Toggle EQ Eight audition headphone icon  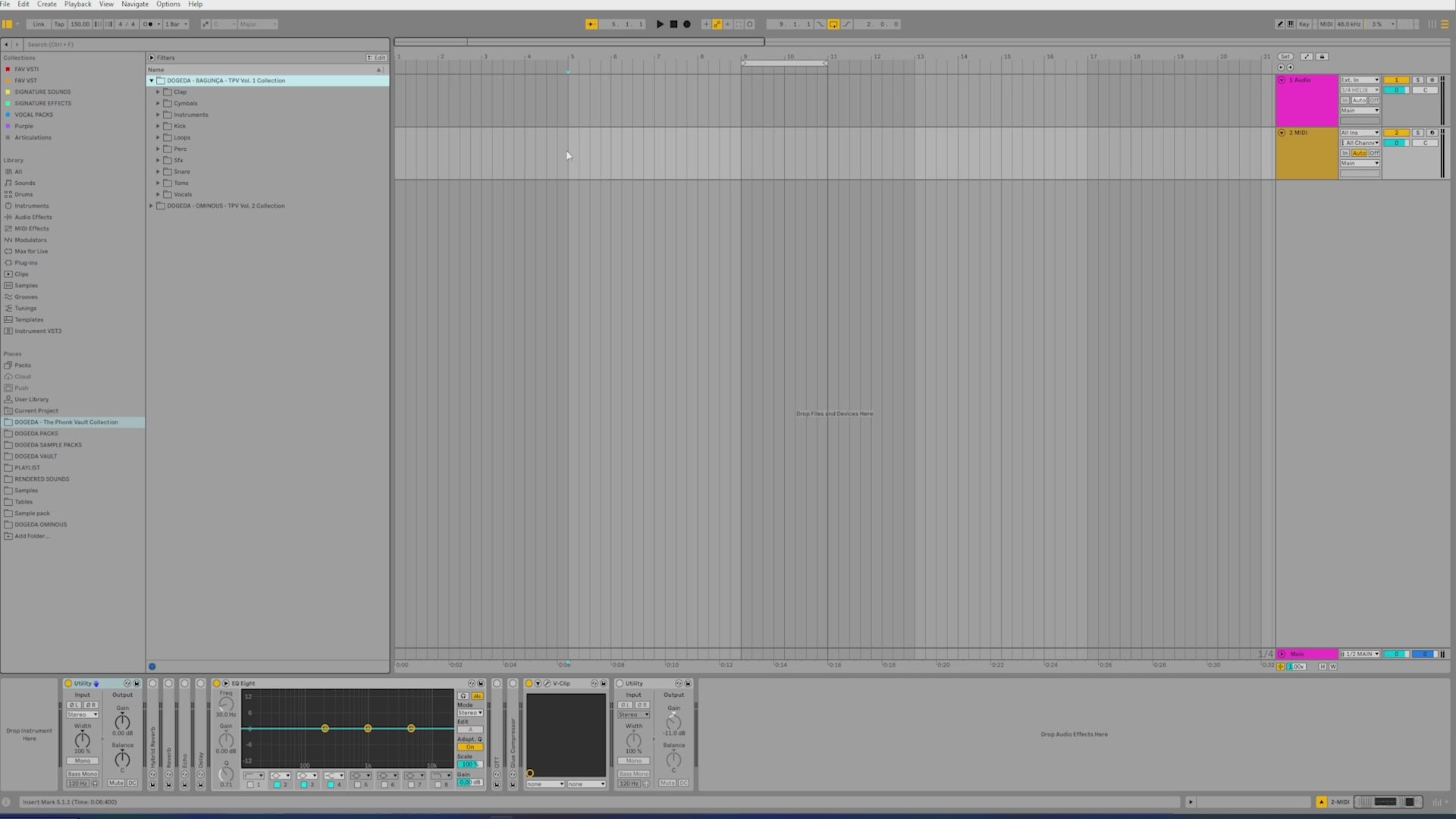point(463,696)
